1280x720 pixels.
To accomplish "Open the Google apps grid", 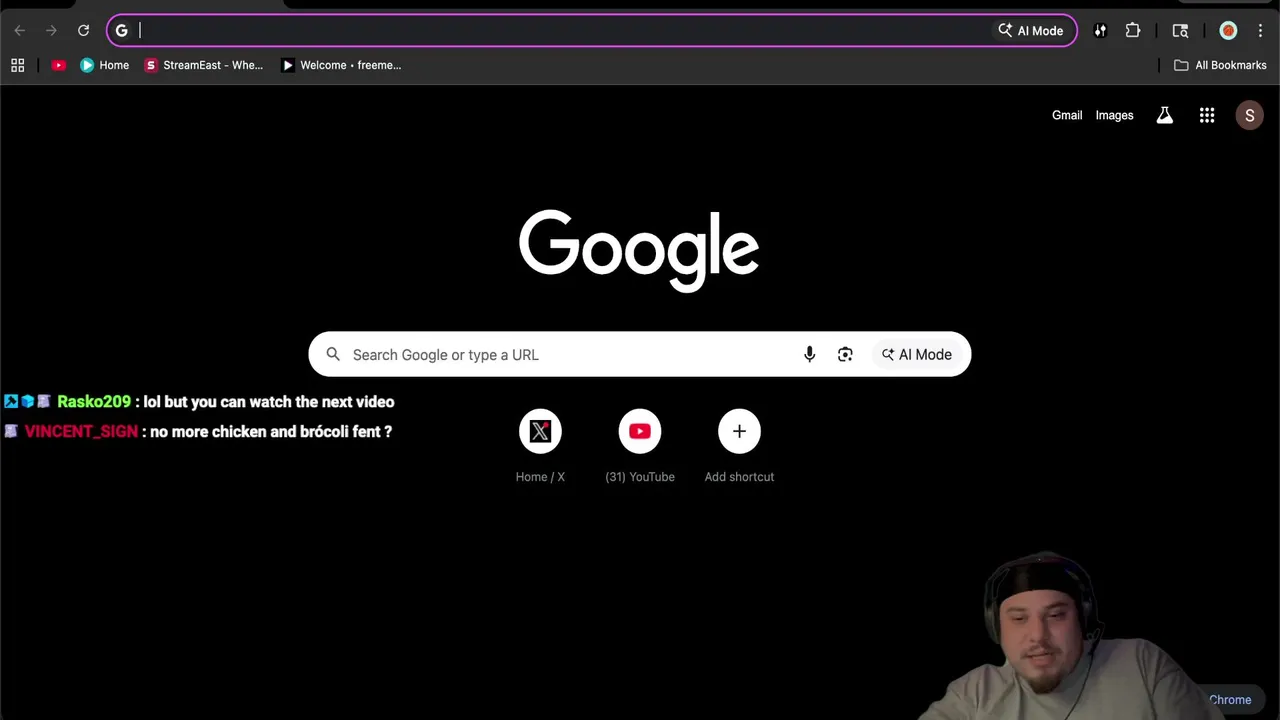I will 1207,115.
